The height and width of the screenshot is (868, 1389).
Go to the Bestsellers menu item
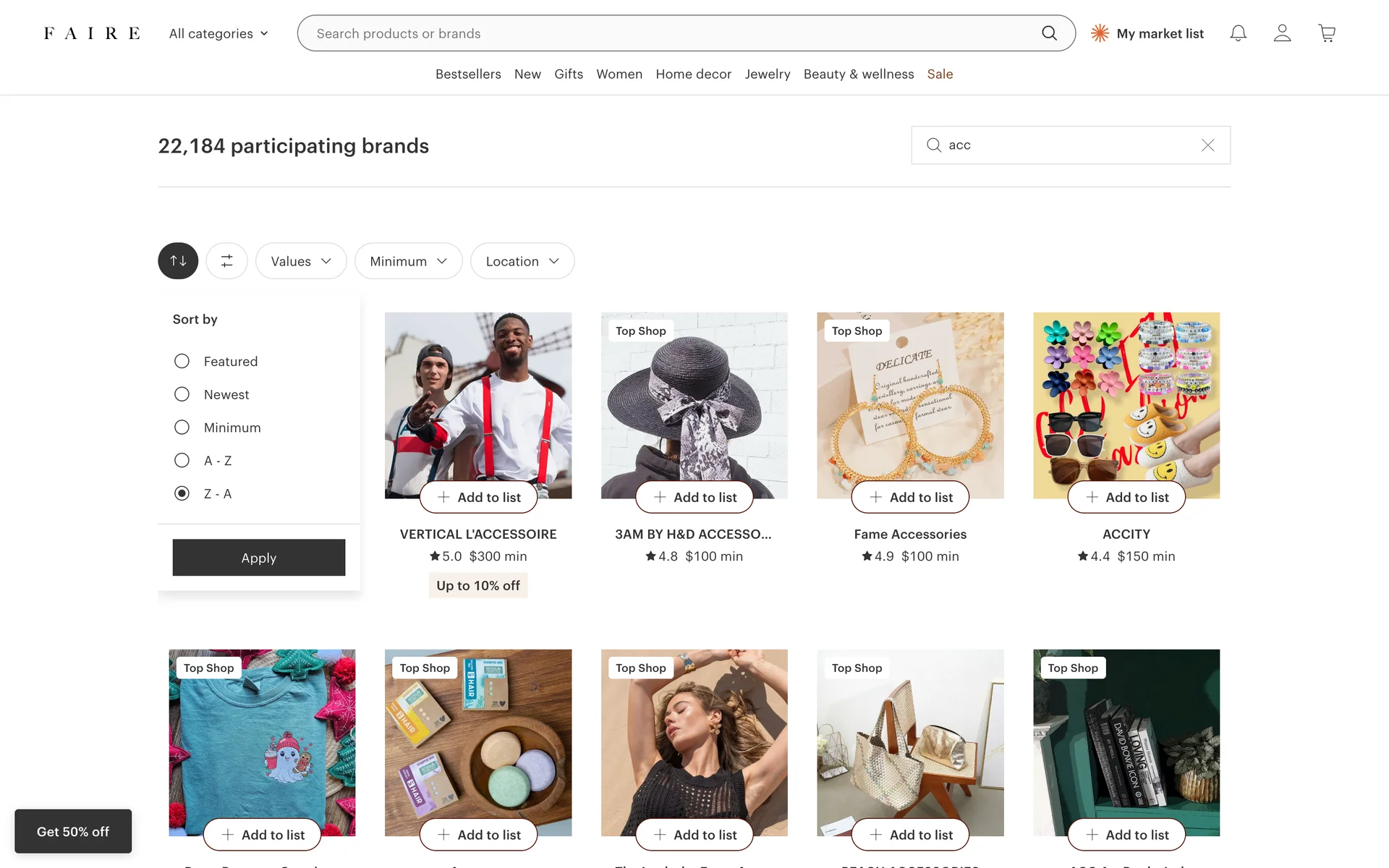(x=468, y=74)
